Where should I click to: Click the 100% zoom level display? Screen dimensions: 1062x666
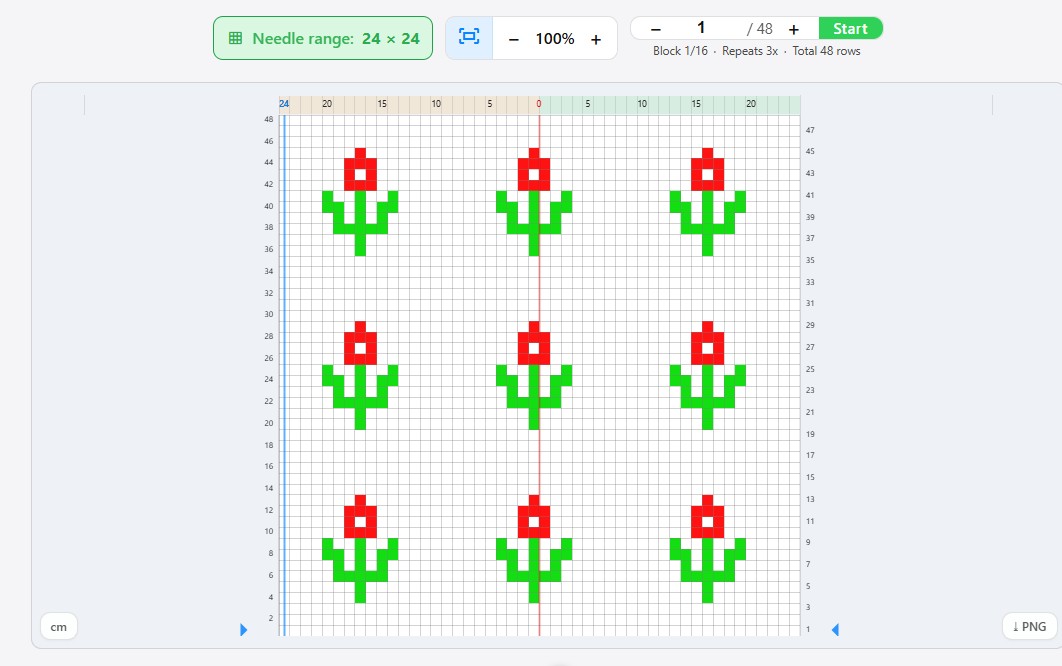pos(555,39)
